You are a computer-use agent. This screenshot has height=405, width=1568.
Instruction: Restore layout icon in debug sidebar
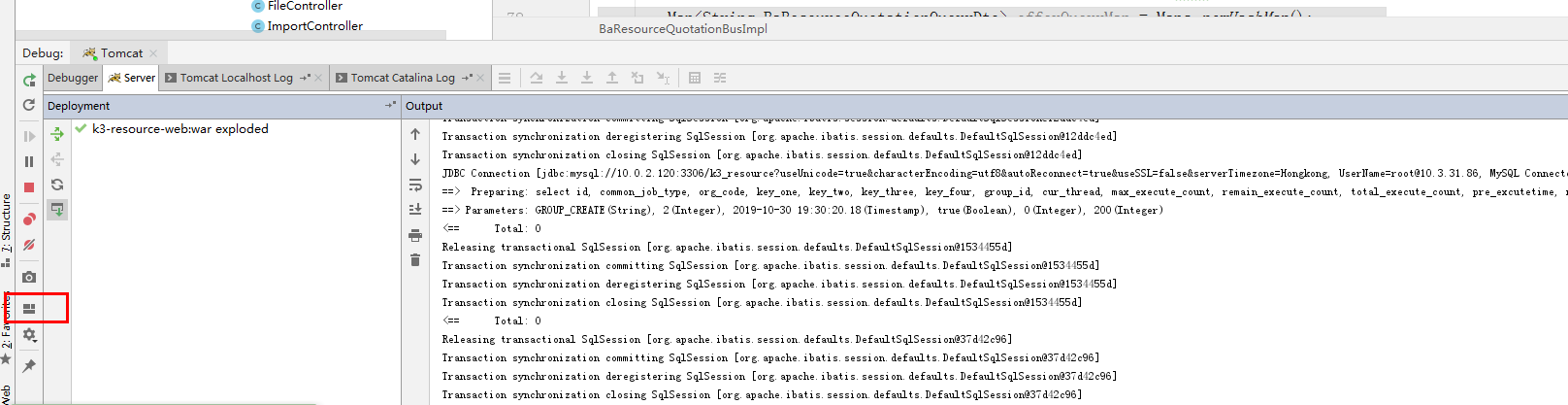pyautogui.click(x=29, y=309)
